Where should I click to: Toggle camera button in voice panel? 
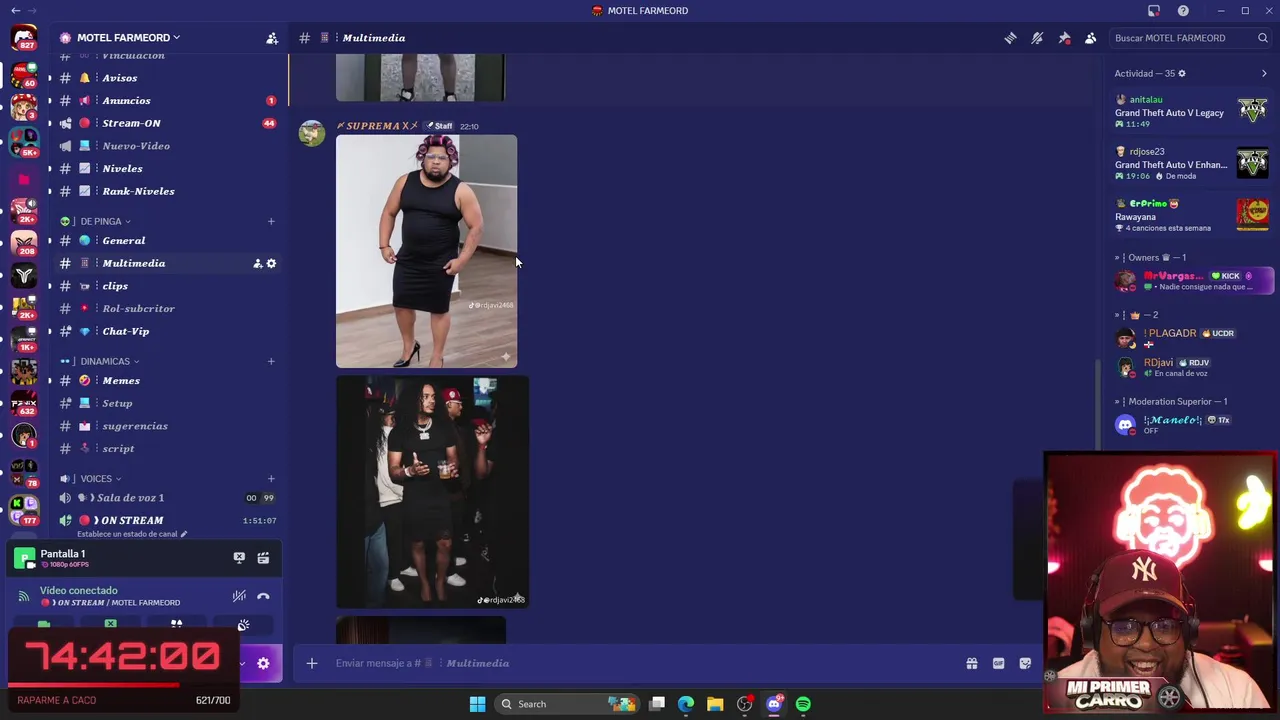tap(44, 625)
